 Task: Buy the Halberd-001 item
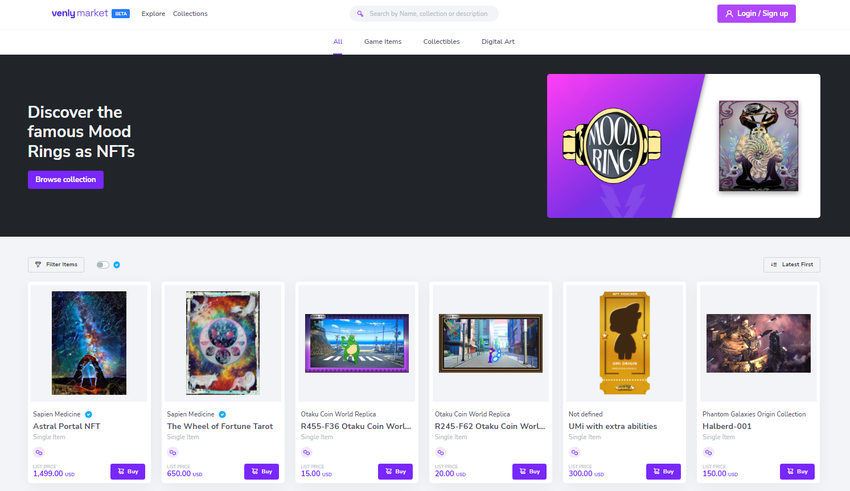pyautogui.click(x=797, y=471)
